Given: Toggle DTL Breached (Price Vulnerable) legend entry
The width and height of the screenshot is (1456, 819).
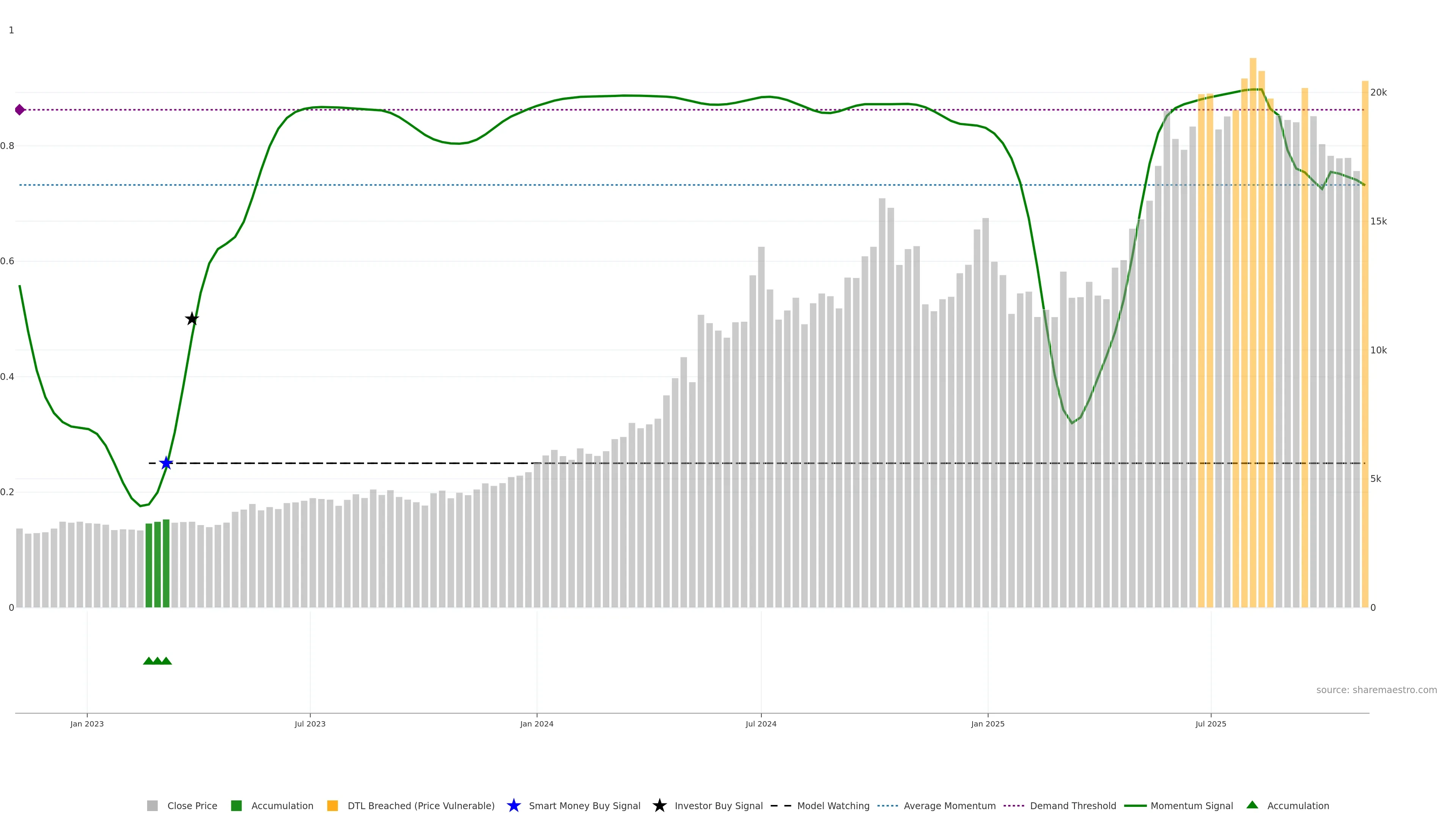Looking at the screenshot, I should pos(420,805).
